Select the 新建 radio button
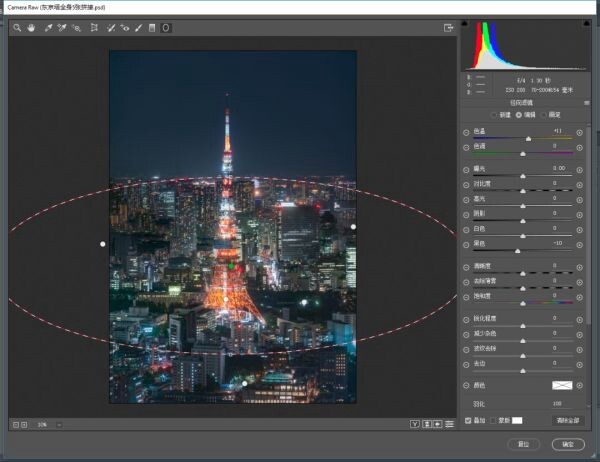 pyautogui.click(x=494, y=115)
